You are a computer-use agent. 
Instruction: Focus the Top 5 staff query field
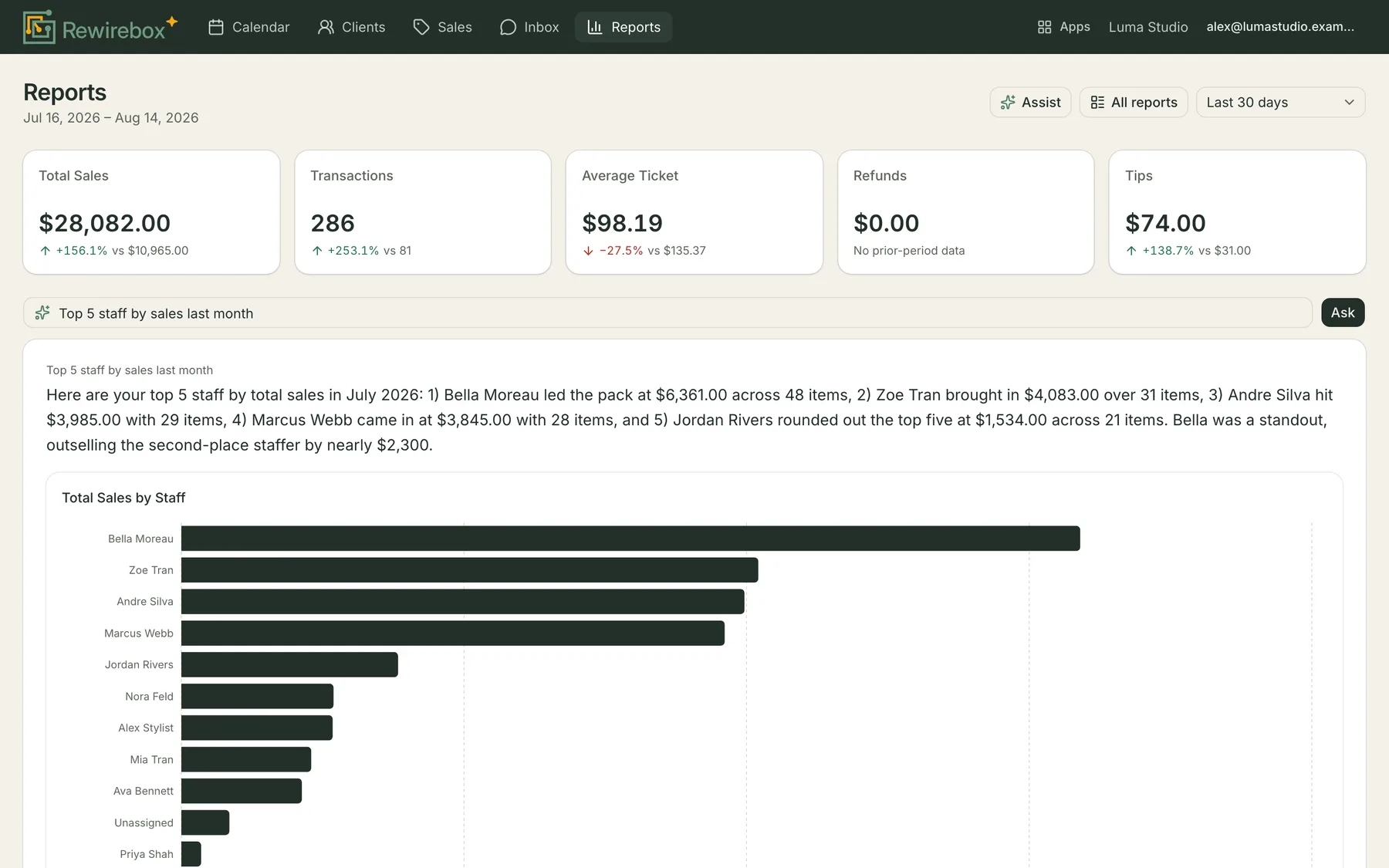pos(667,312)
